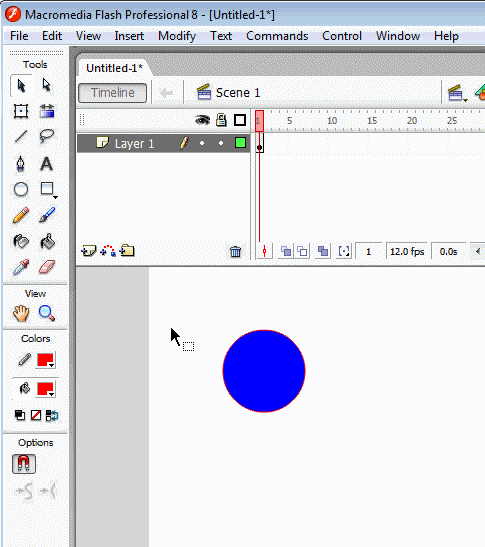This screenshot has height=547, width=485.
Task: Click the Scene 1 label
Action: click(238, 93)
